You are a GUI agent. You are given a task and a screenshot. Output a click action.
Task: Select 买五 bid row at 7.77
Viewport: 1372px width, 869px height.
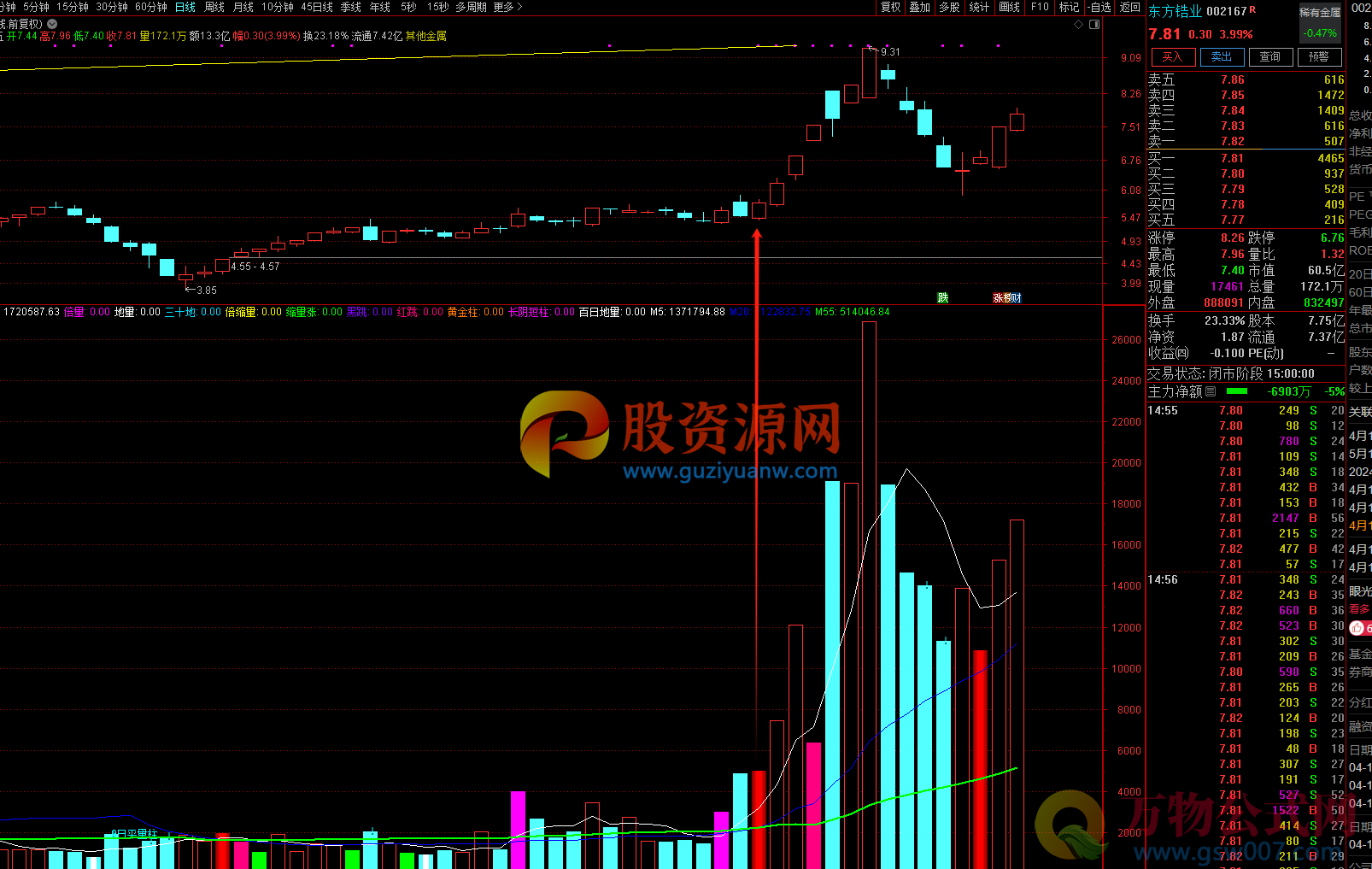[1246, 220]
